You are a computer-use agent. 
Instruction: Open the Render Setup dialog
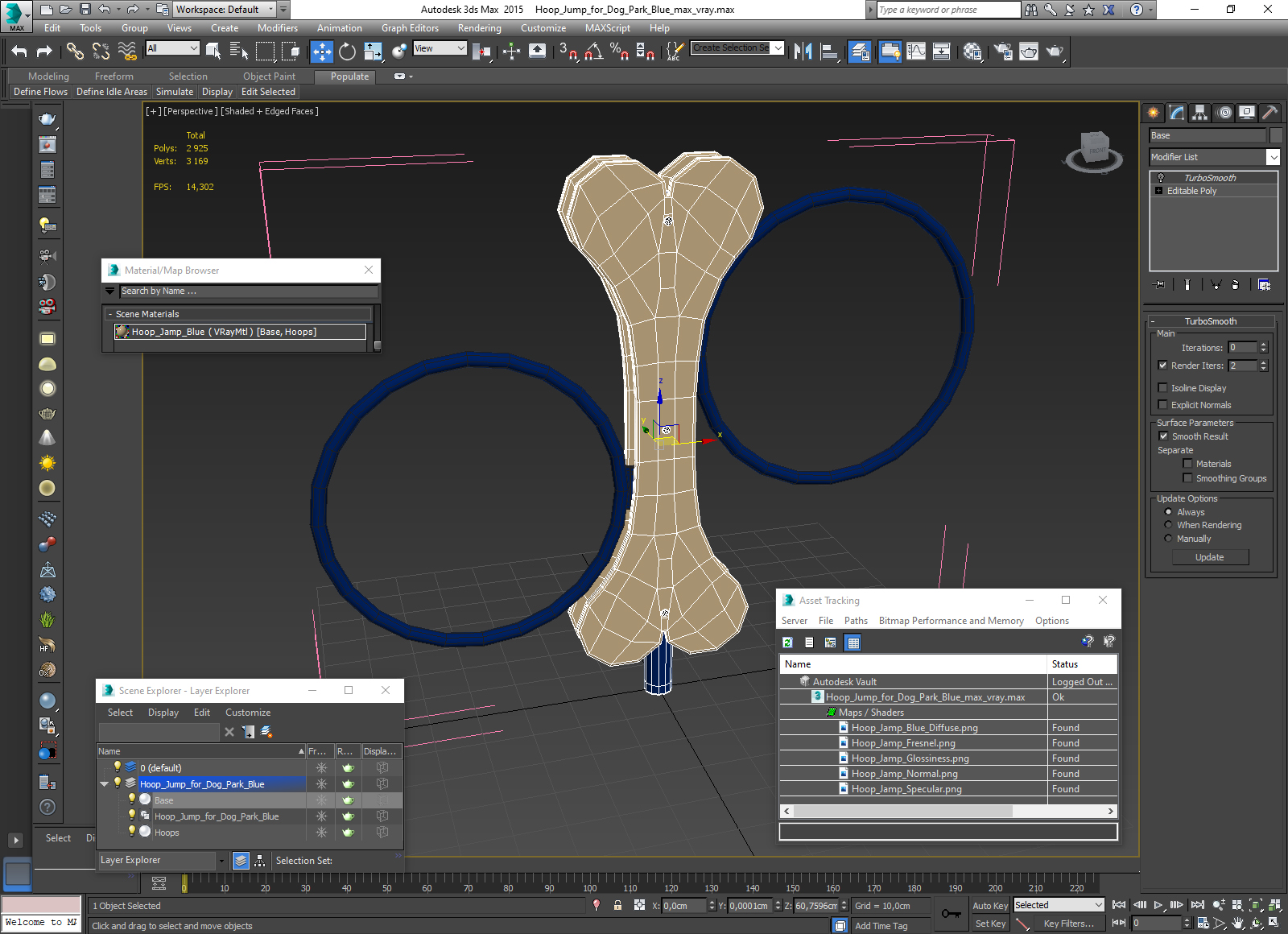1003,52
